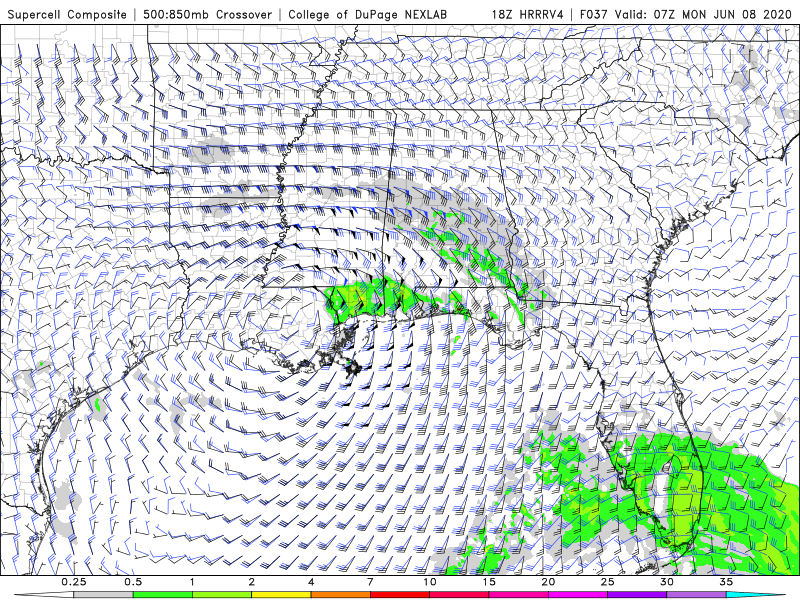Select the red 7–10 colorbar segment
Viewport: 800px width, 600px height.
400,595
